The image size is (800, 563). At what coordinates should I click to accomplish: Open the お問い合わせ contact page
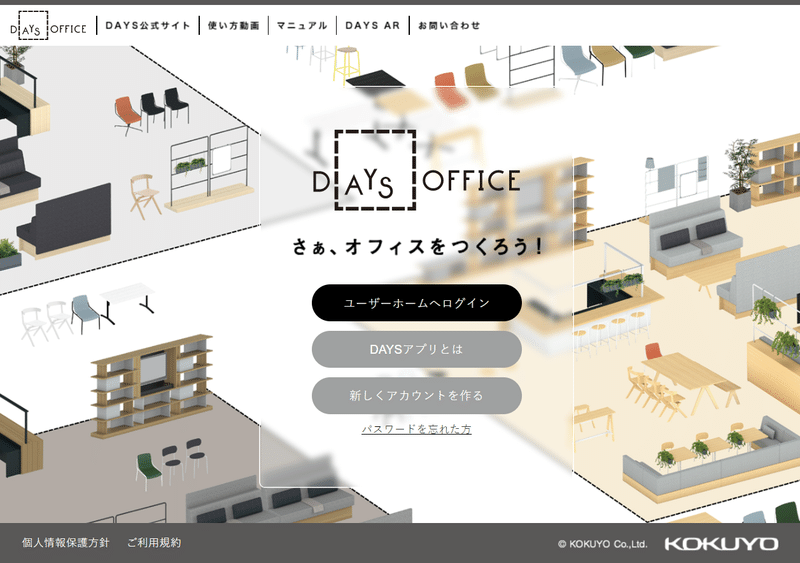pyautogui.click(x=449, y=26)
